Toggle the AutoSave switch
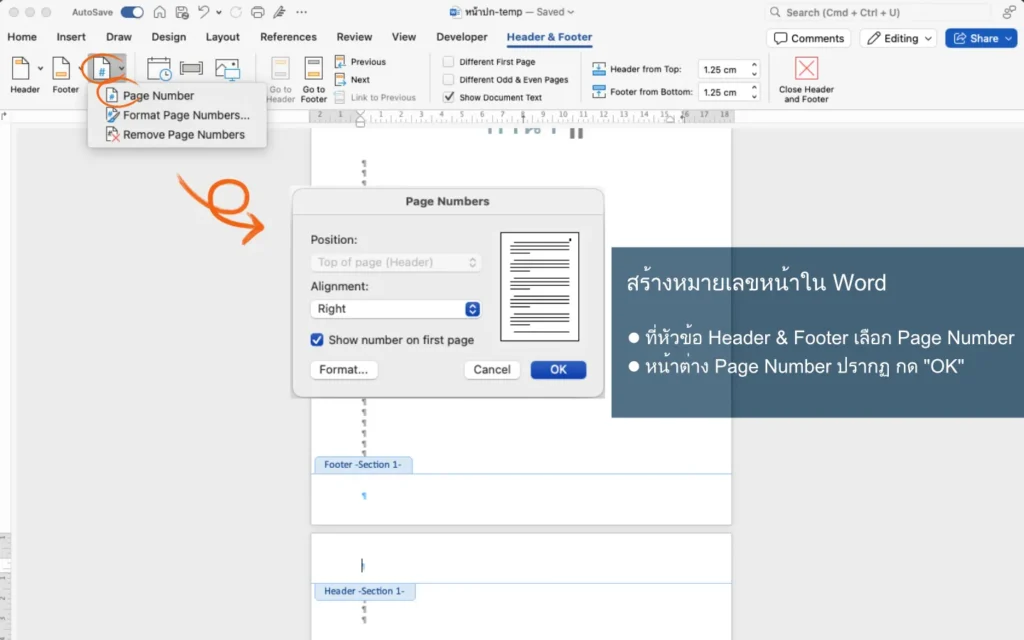1024x640 pixels. 132,12
